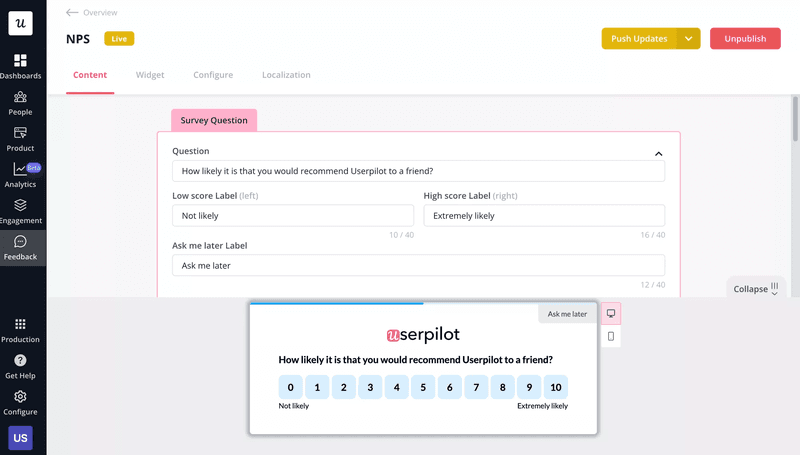This screenshot has width=800, height=455.
Task: Click Push Updates button
Action: point(639,38)
